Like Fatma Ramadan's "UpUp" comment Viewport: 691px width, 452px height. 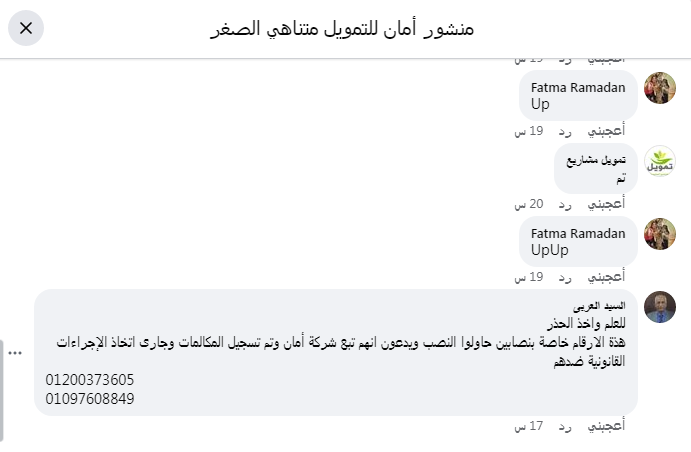click(x=604, y=276)
